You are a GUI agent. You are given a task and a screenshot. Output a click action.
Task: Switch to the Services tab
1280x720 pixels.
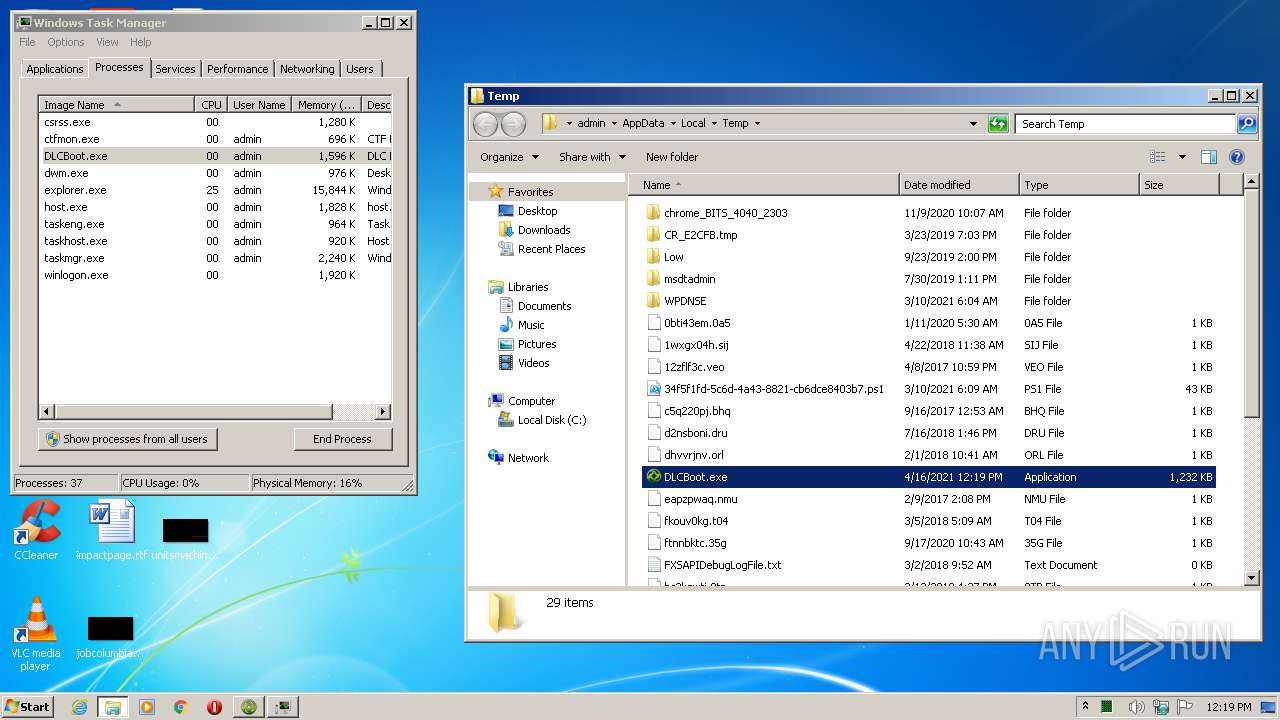coord(175,69)
